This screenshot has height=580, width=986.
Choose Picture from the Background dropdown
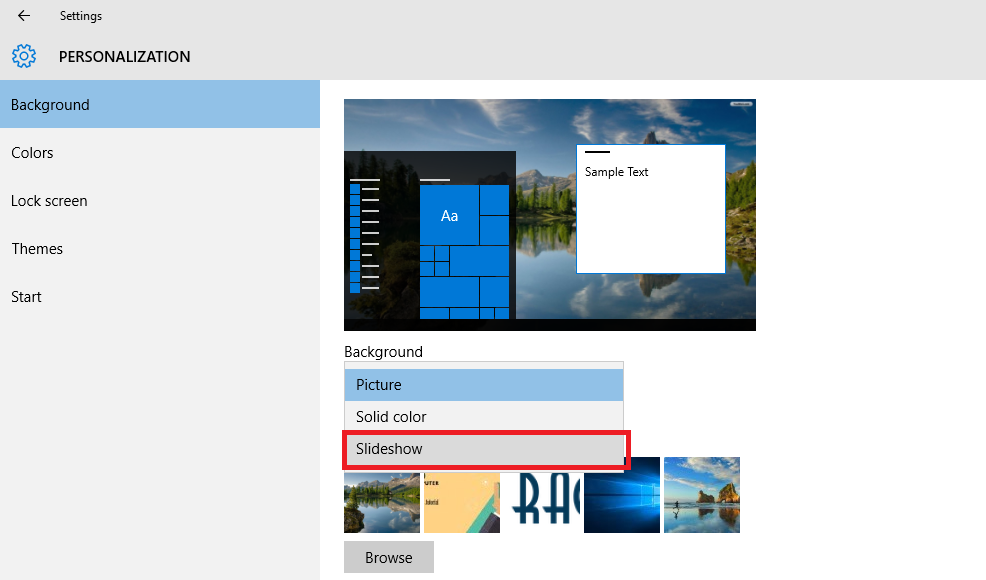point(483,385)
